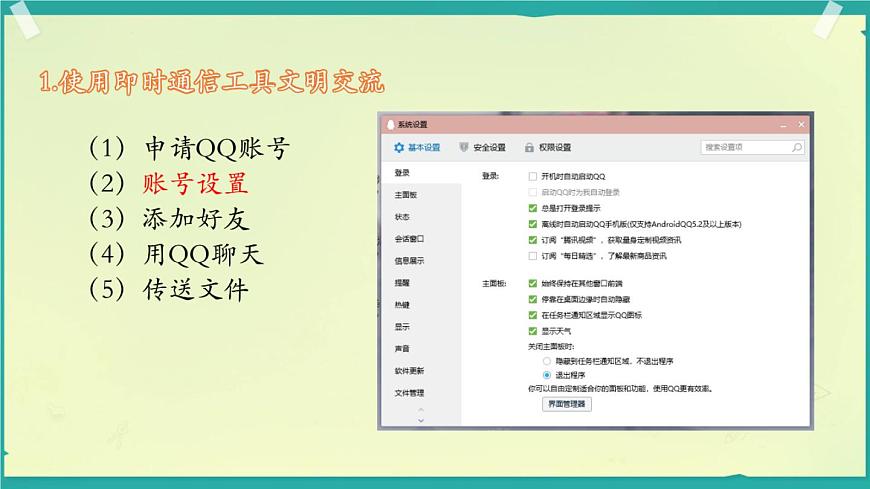Uncheck 订阅腾讯视频 checkbox

coord(533,240)
